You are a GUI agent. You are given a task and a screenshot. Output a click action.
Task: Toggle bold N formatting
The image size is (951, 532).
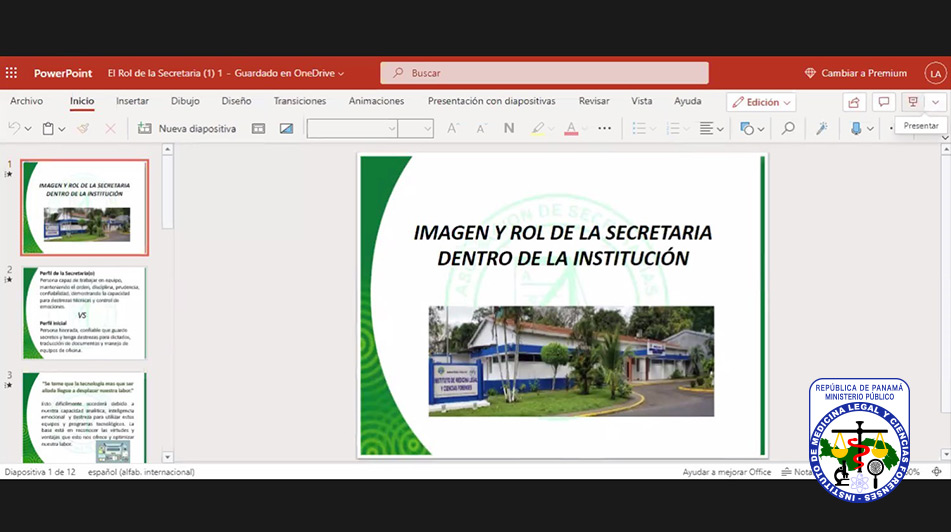(x=509, y=128)
